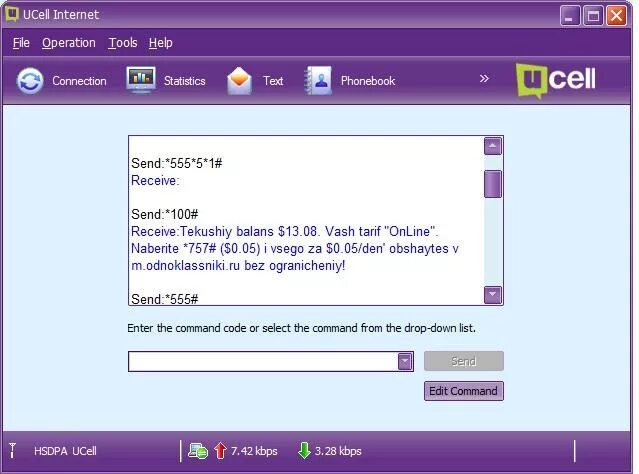Click the log scroll down arrow
Image resolution: width=639 pixels, height=474 pixels.
coord(493,295)
